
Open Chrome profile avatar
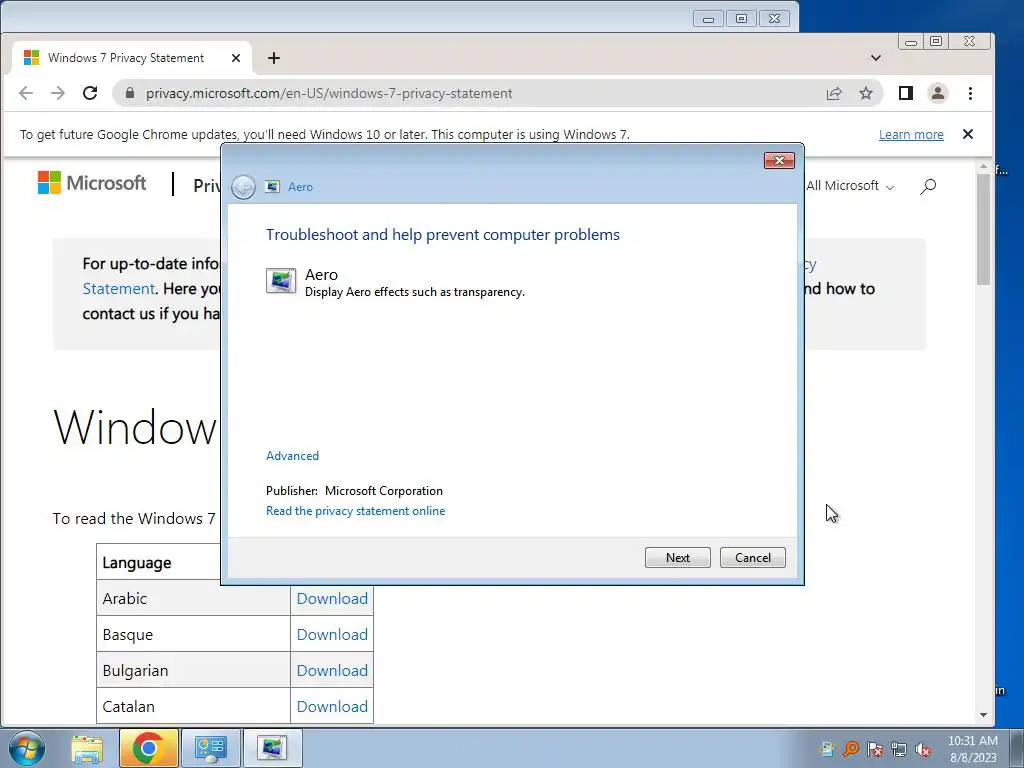(x=938, y=93)
